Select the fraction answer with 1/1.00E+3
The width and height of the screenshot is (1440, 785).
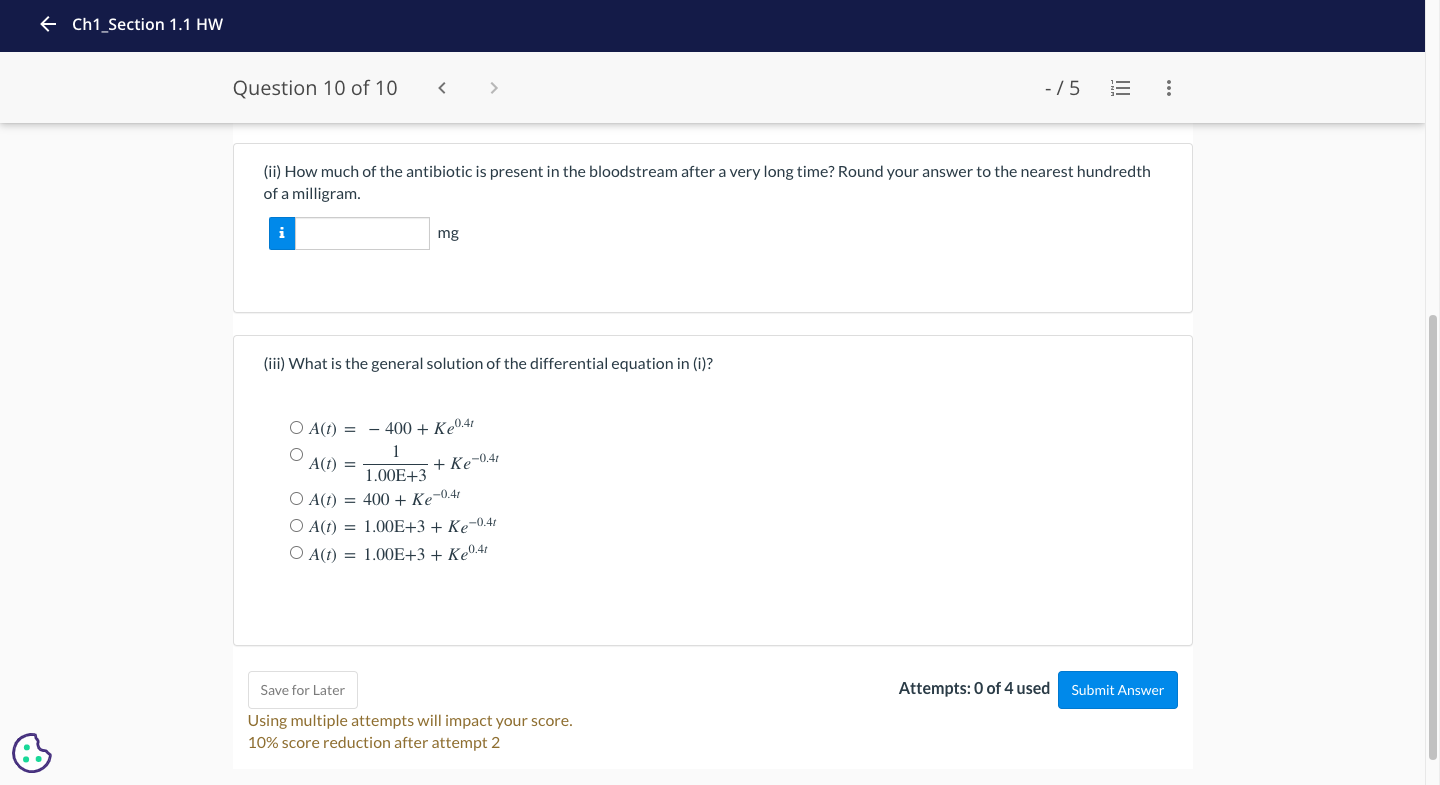[x=296, y=453]
